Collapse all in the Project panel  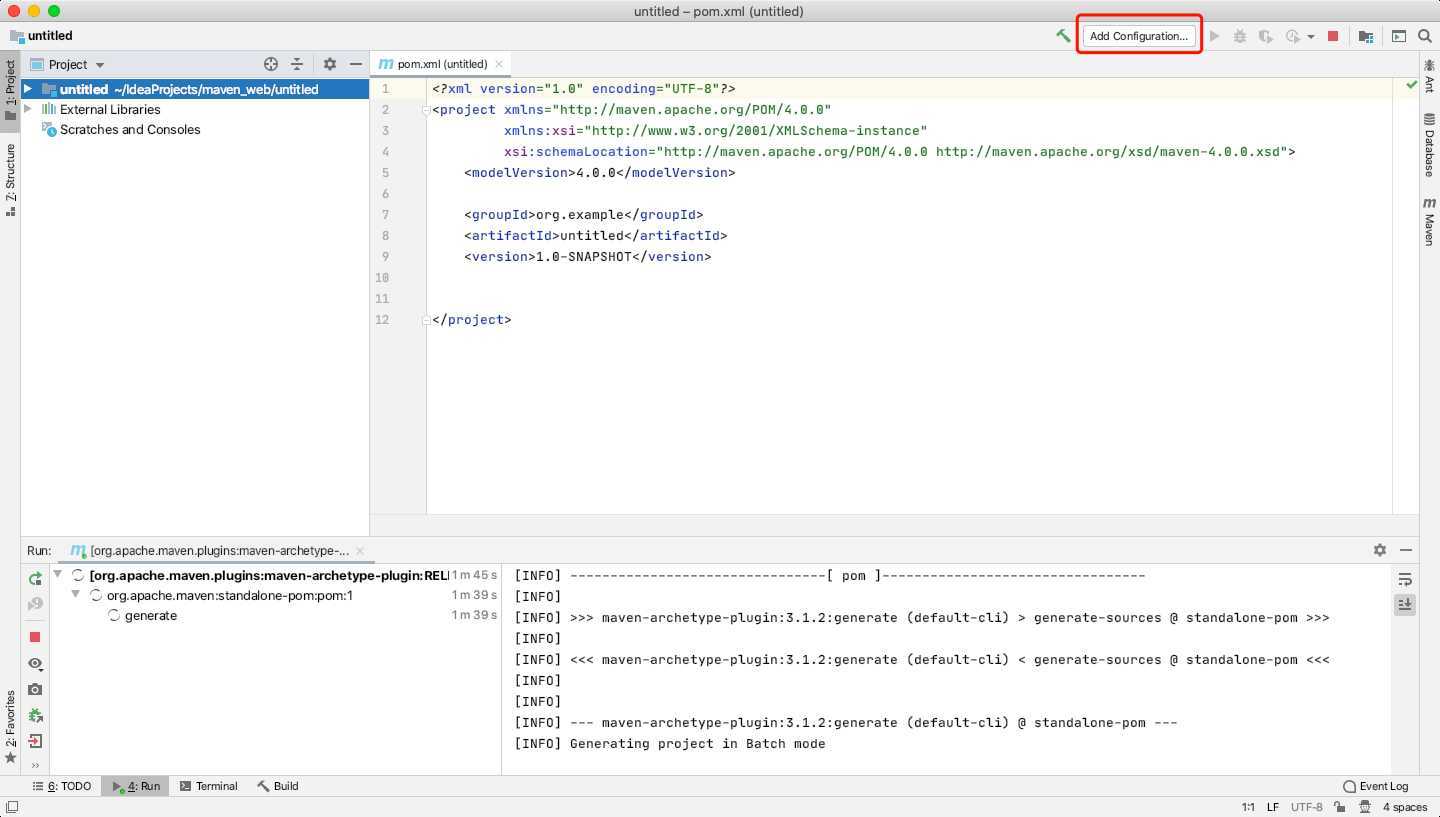point(297,64)
